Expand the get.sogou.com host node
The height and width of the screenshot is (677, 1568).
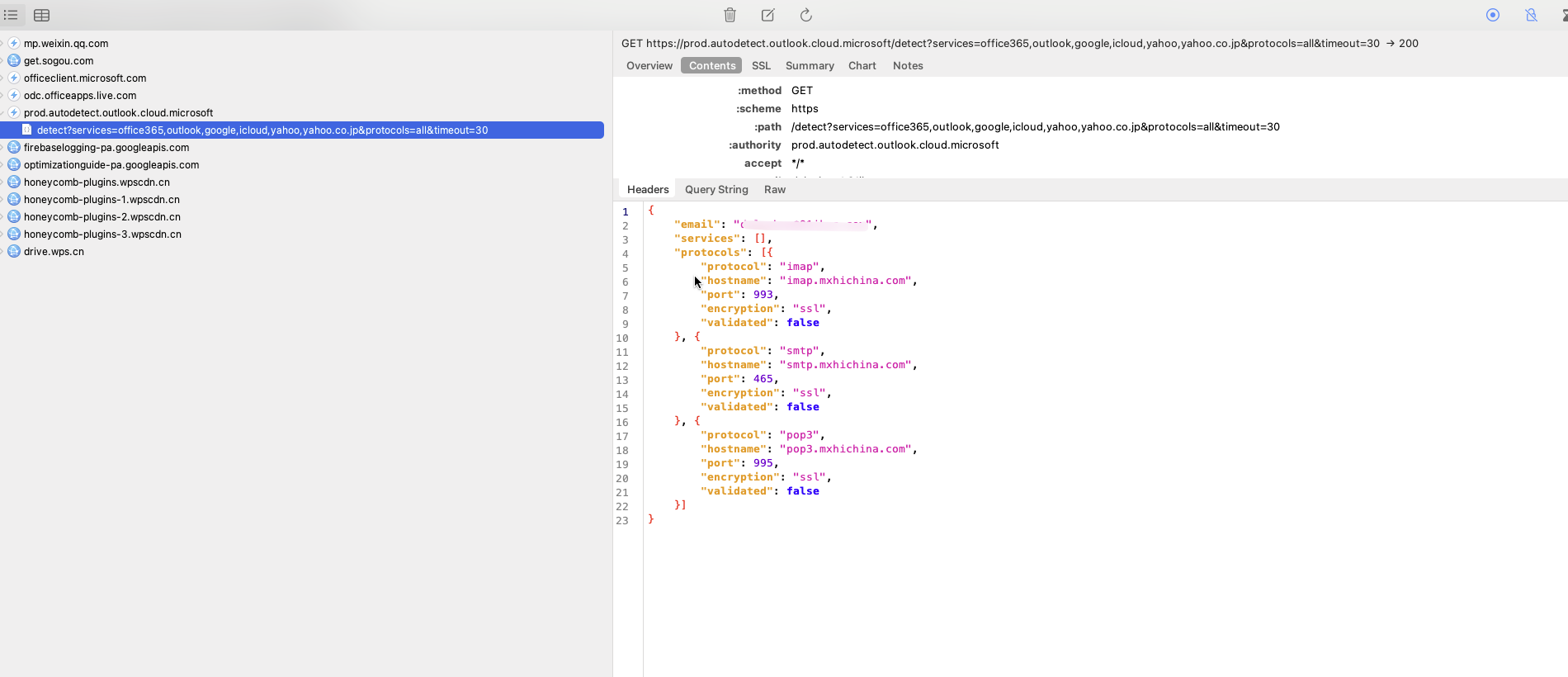[x=2, y=61]
